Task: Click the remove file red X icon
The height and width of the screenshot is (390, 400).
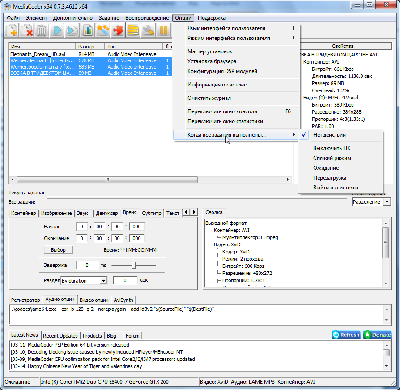Action: pos(27,31)
